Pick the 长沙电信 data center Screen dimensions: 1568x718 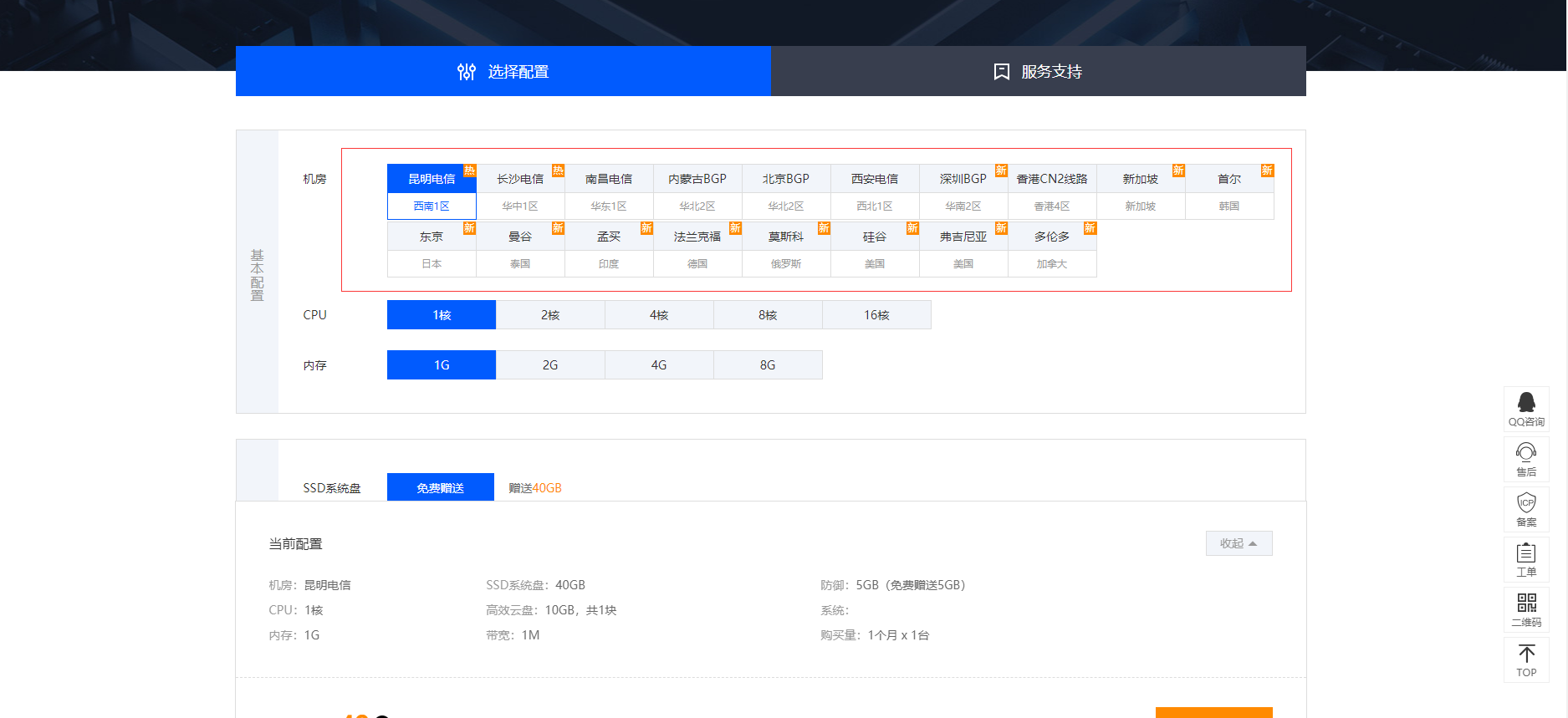[520, 180]
